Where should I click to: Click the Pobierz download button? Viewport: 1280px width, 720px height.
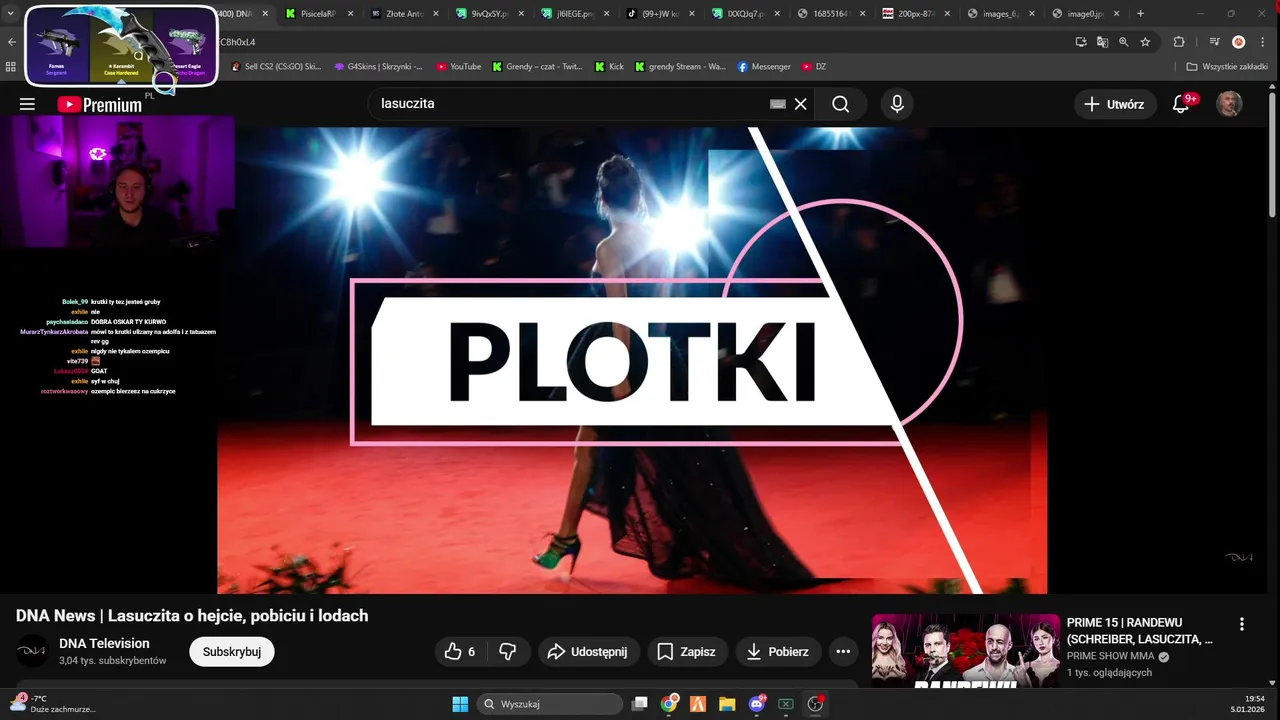click(x=779, y=652)
